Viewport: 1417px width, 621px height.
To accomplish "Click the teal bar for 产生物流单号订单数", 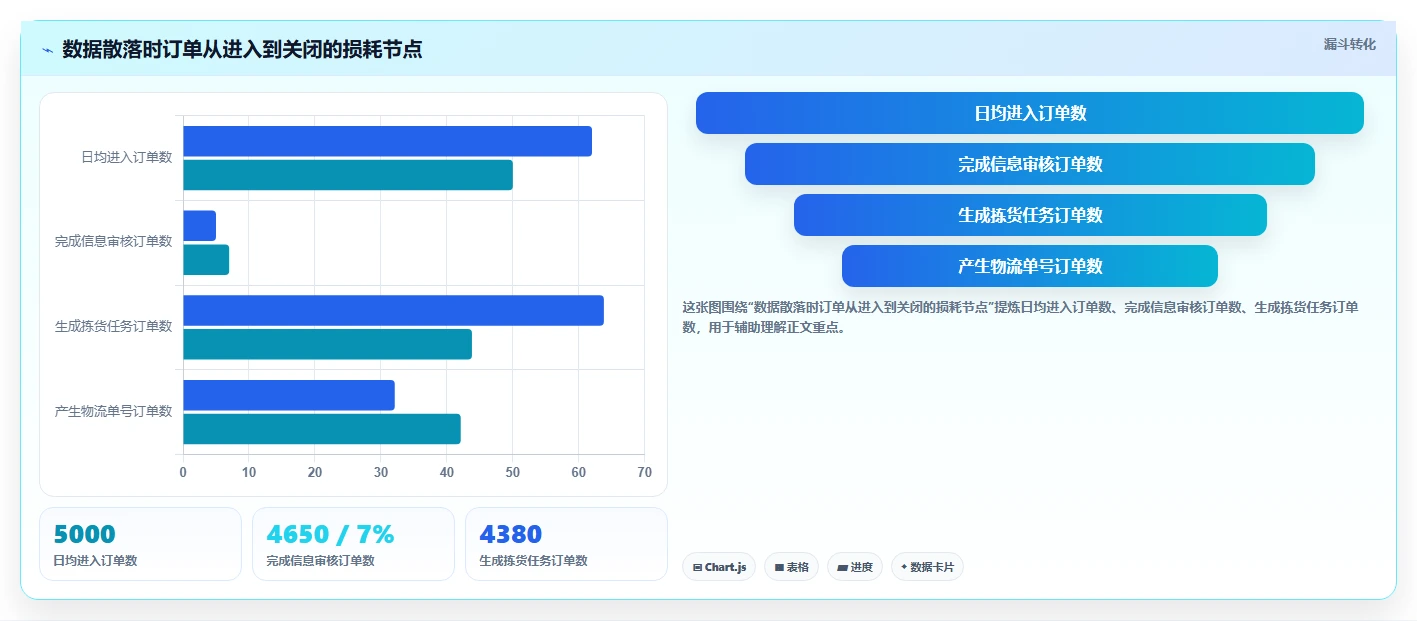I will 322,429.
